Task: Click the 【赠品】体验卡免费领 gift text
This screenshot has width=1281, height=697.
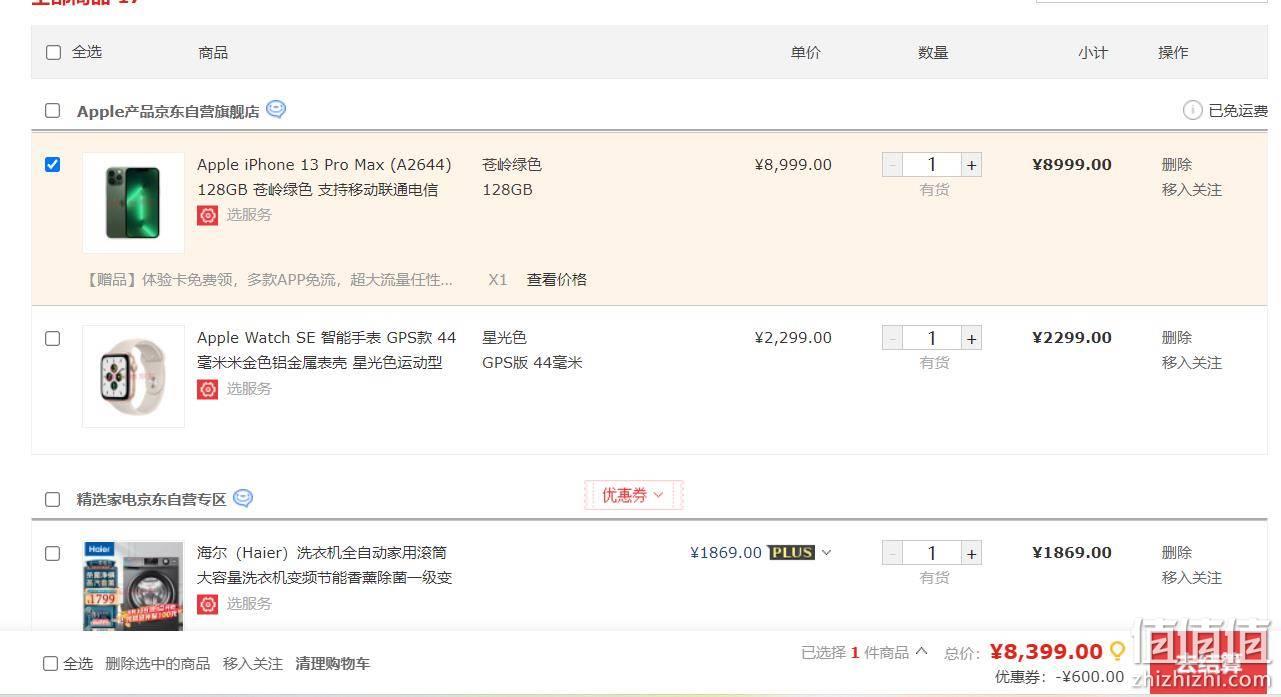Action: [x=269, y=280]
